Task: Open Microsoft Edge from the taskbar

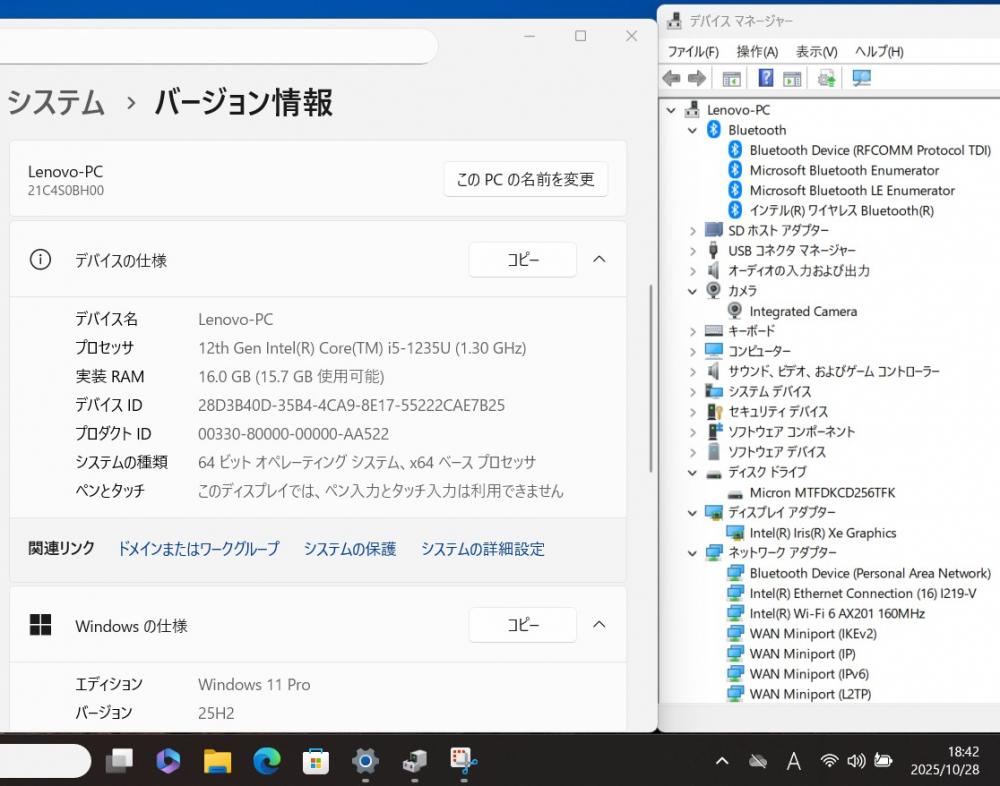Action: [266, 762]
